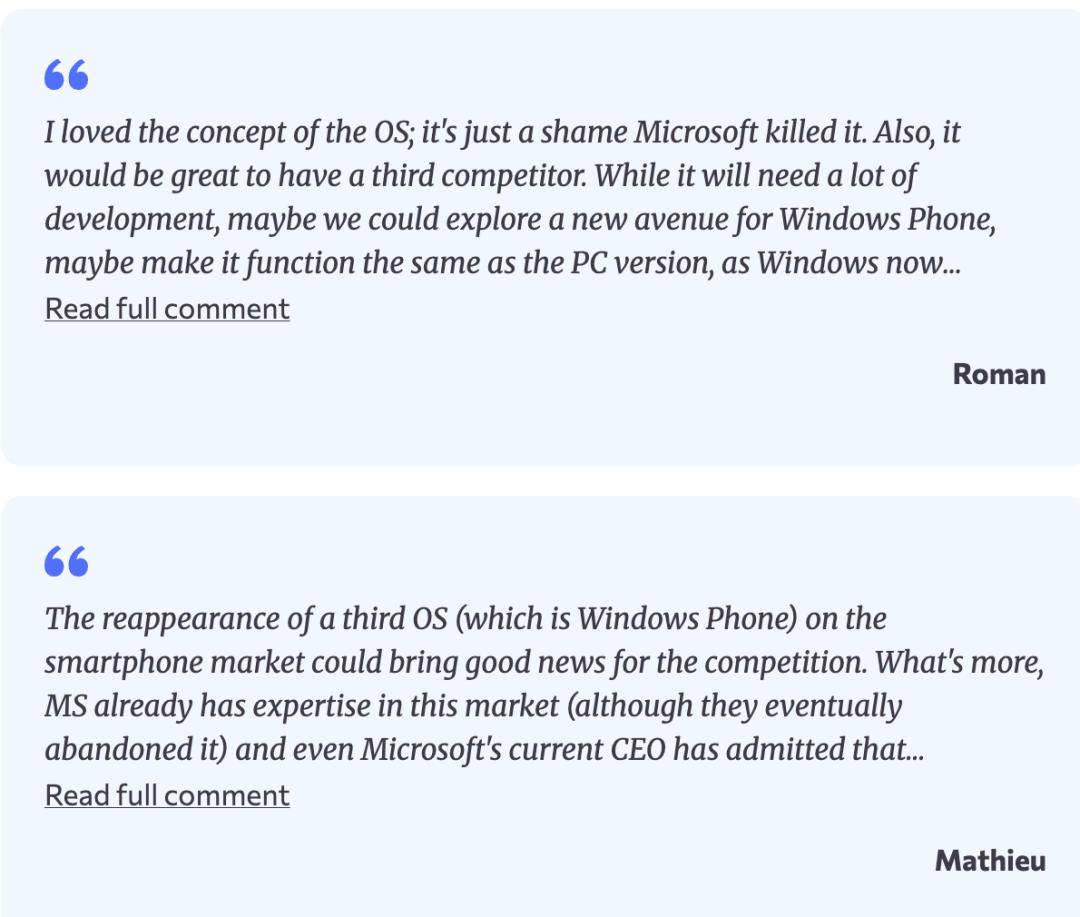Click the blank area right of Roman's quote icon

point(500,75)
